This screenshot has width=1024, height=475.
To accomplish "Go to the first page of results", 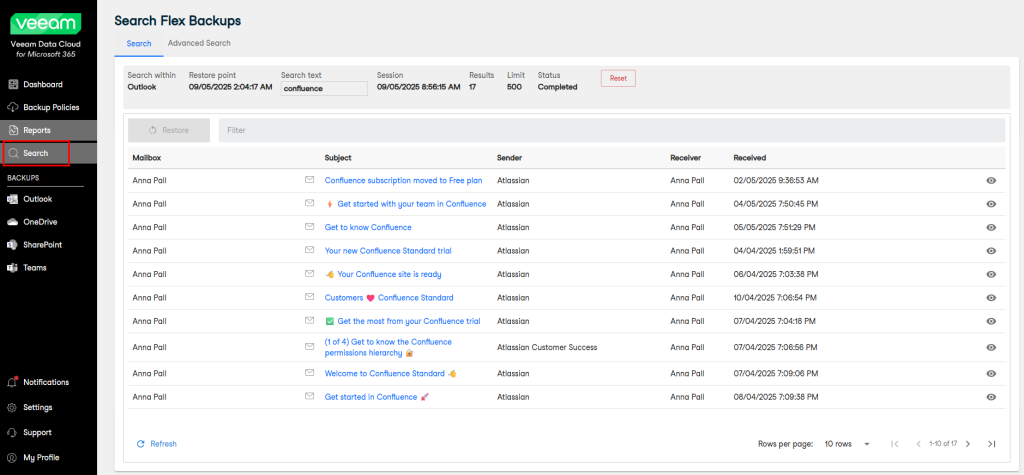I will (895, 444).
